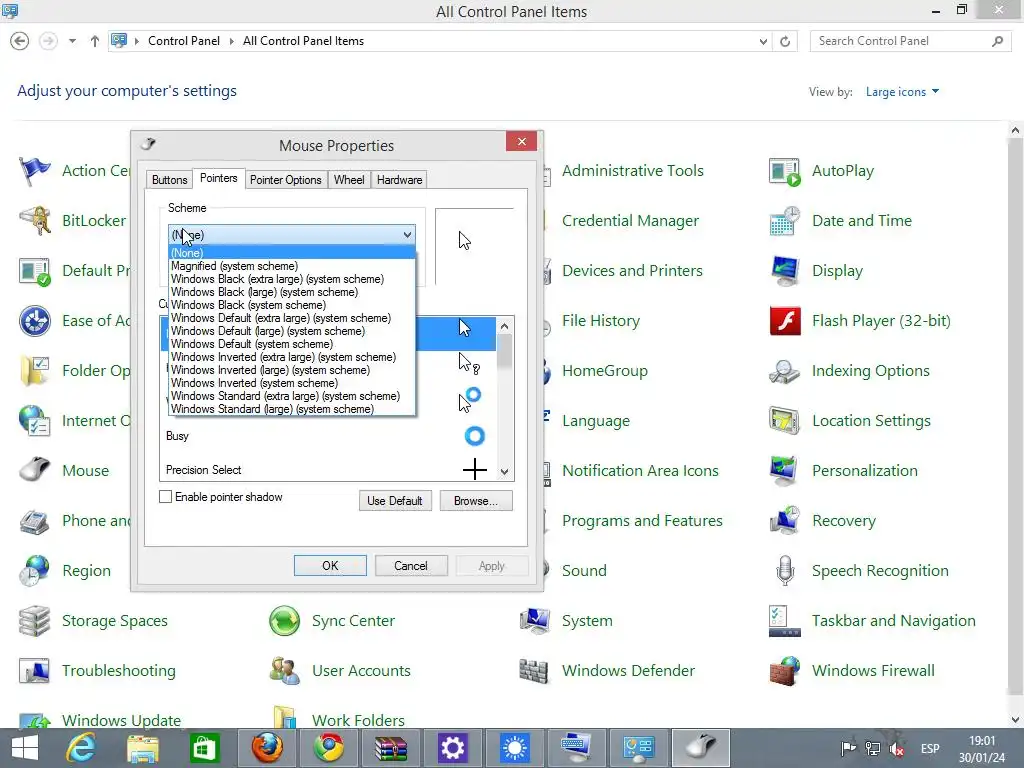Open the Sync Center green icon
Screen dimensions: 1024x768
click(x=285, y=620)
